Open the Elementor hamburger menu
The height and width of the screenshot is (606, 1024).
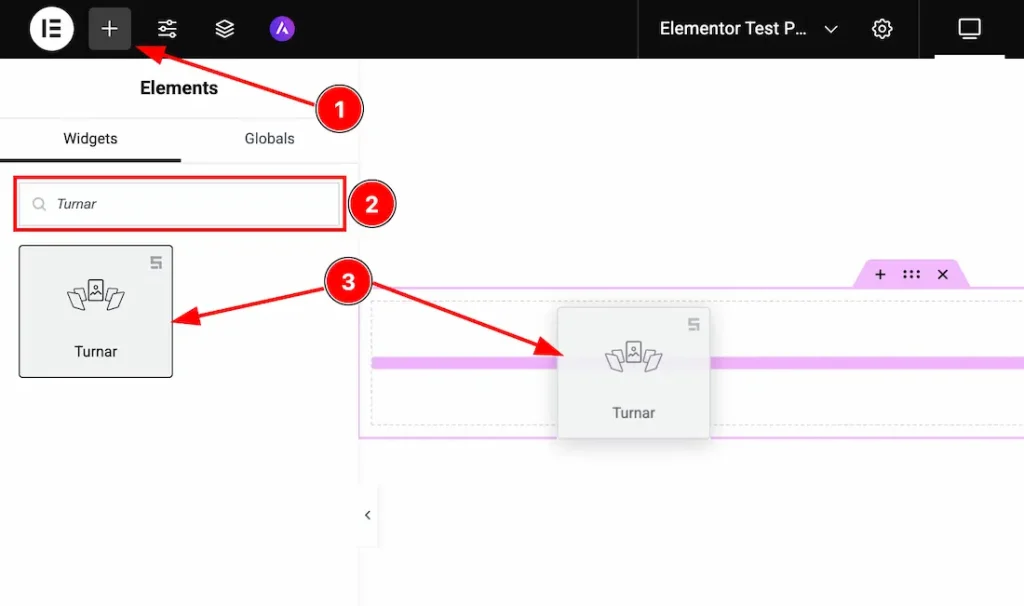pyautogui.click(x=51, y=28)
